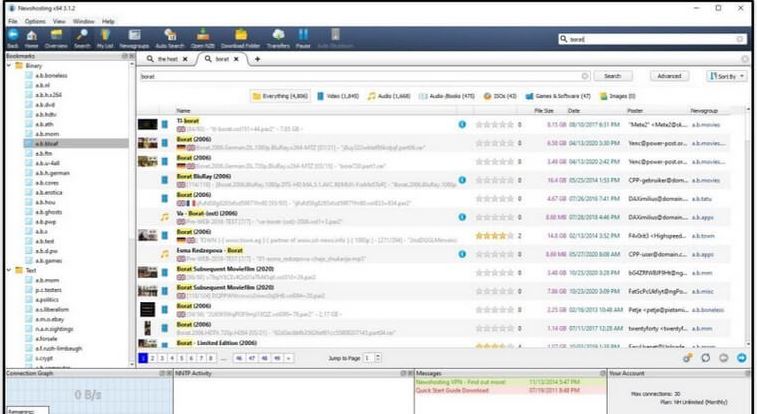Click the refresh circle icon beside pagination
The height and width of the screenshot is (414, 757).
coord(705,358)
